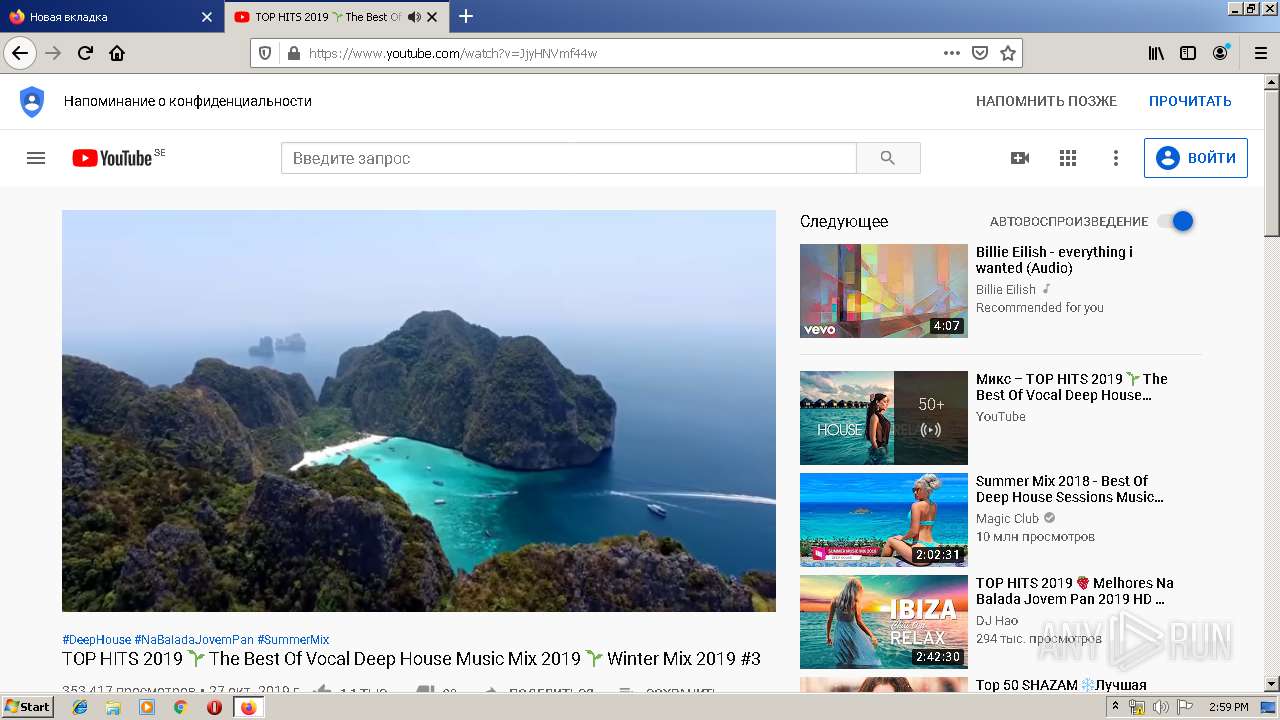Save page to Pocket icon
The height and width of the screenshot is (720, 1280).
[980, 53]
